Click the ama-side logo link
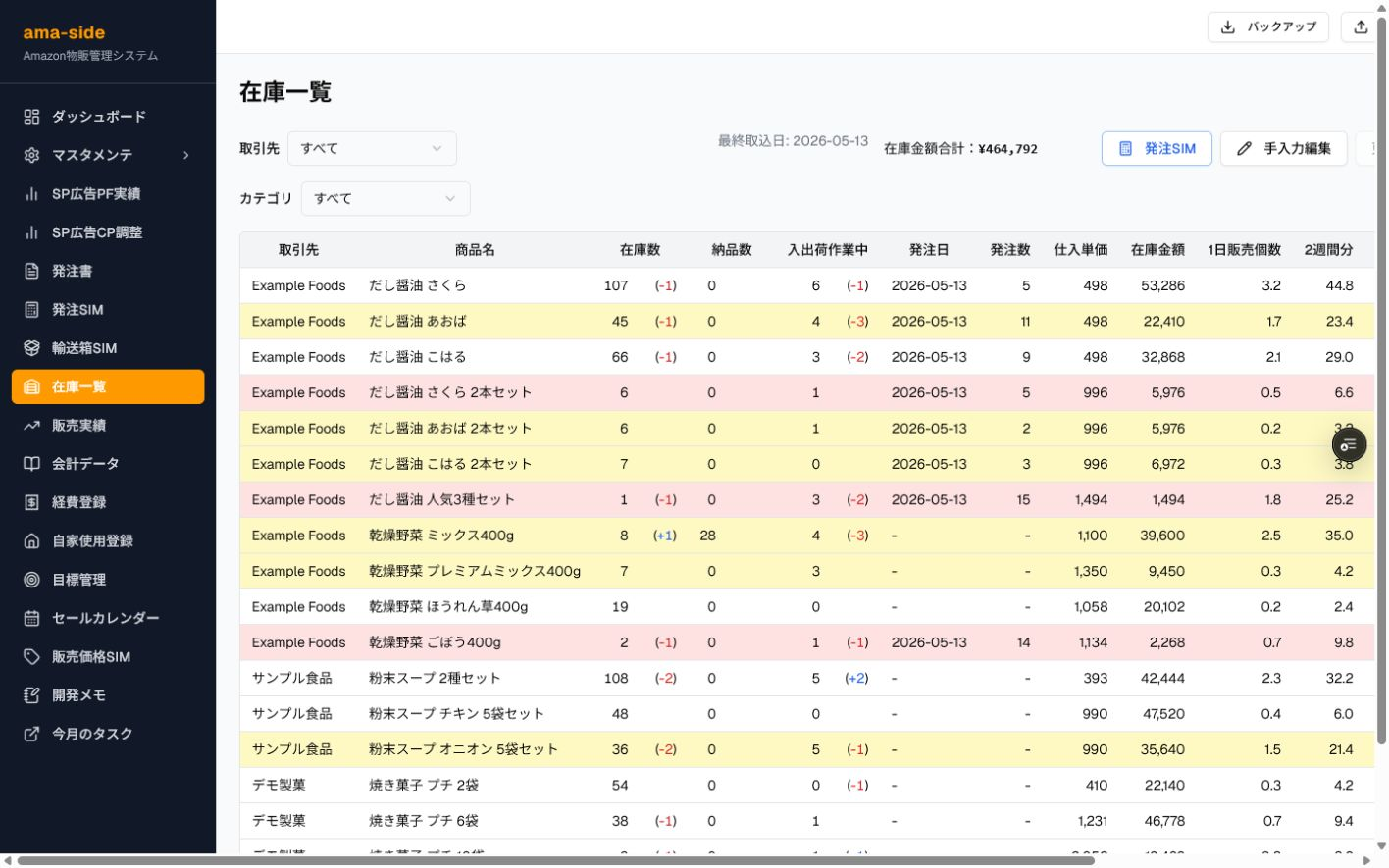Image resolution: width=1389 pixels, height=868 pixels. (64, 32)
